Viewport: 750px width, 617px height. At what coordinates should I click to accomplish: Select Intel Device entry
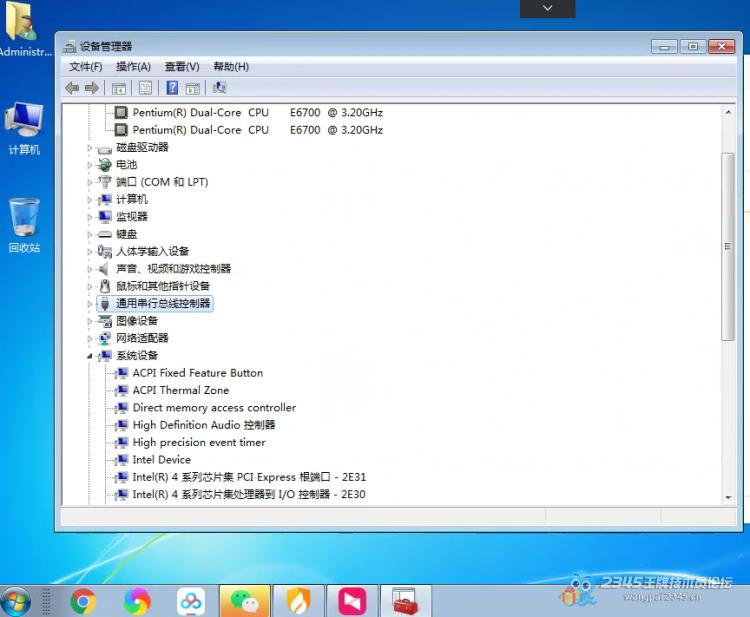pyautogui.click(x=162, y=460)
